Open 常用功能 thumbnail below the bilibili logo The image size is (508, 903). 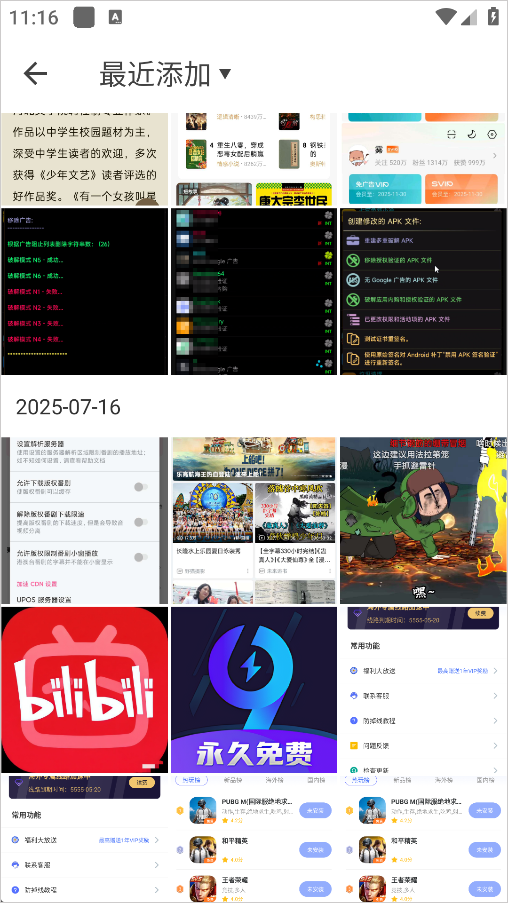click(x=85, y=839)
